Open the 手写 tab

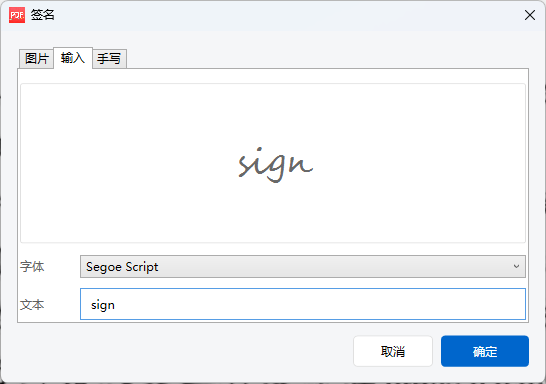tap(109, 58)
